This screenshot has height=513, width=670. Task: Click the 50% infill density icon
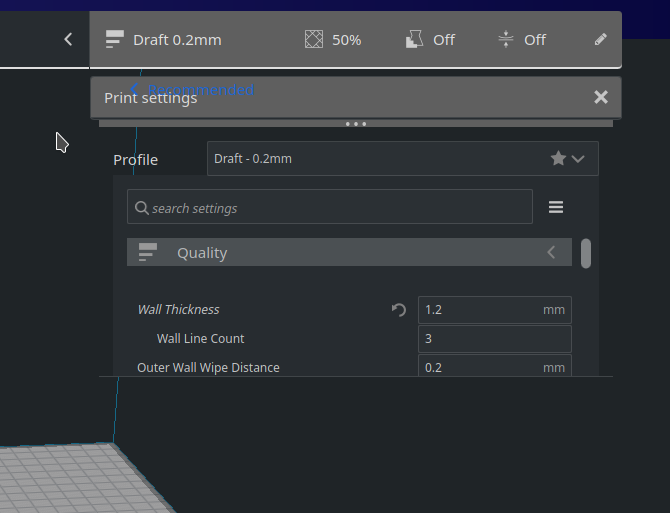pos(314,39)
